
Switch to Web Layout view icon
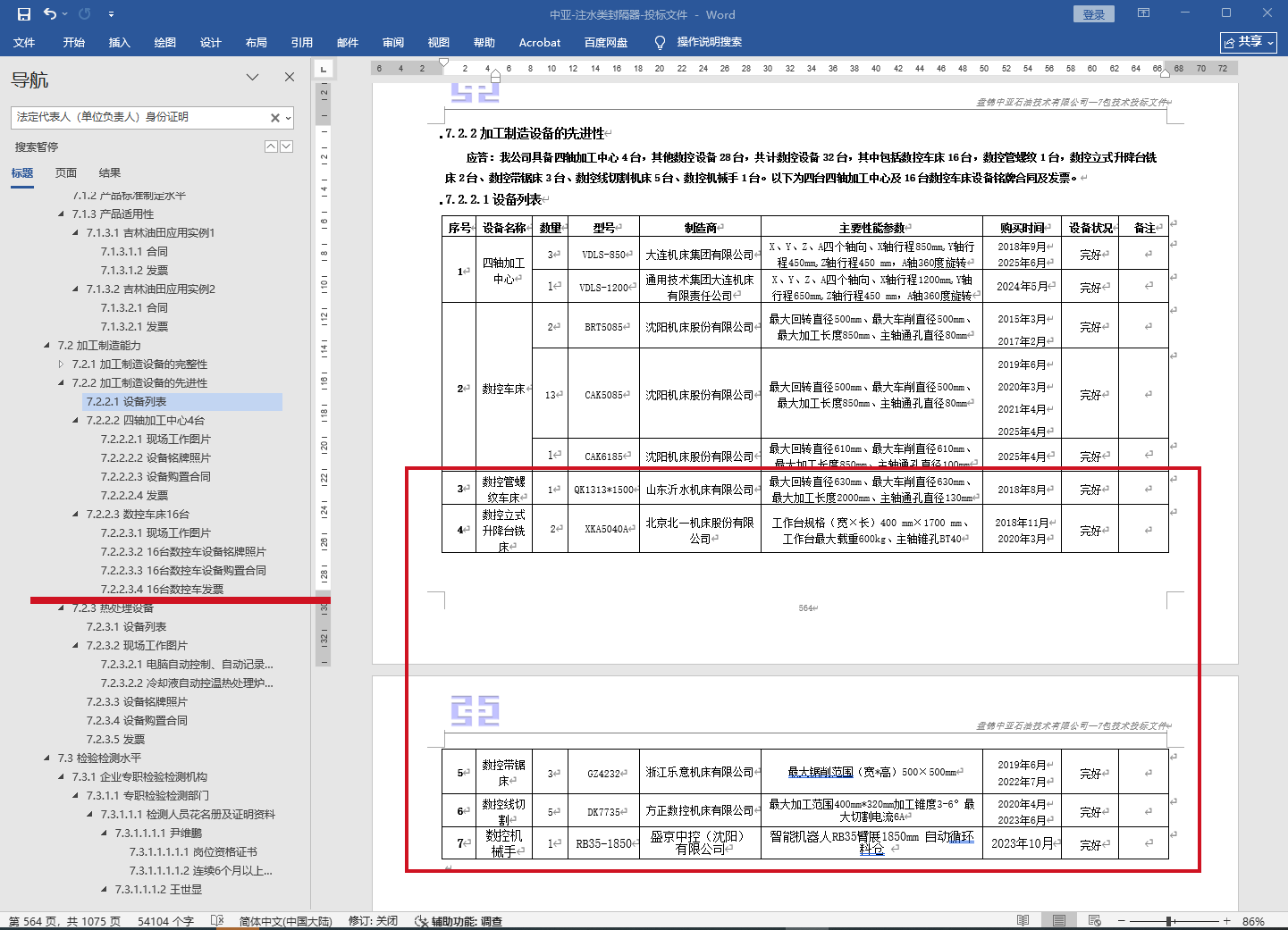point(1095,920)
